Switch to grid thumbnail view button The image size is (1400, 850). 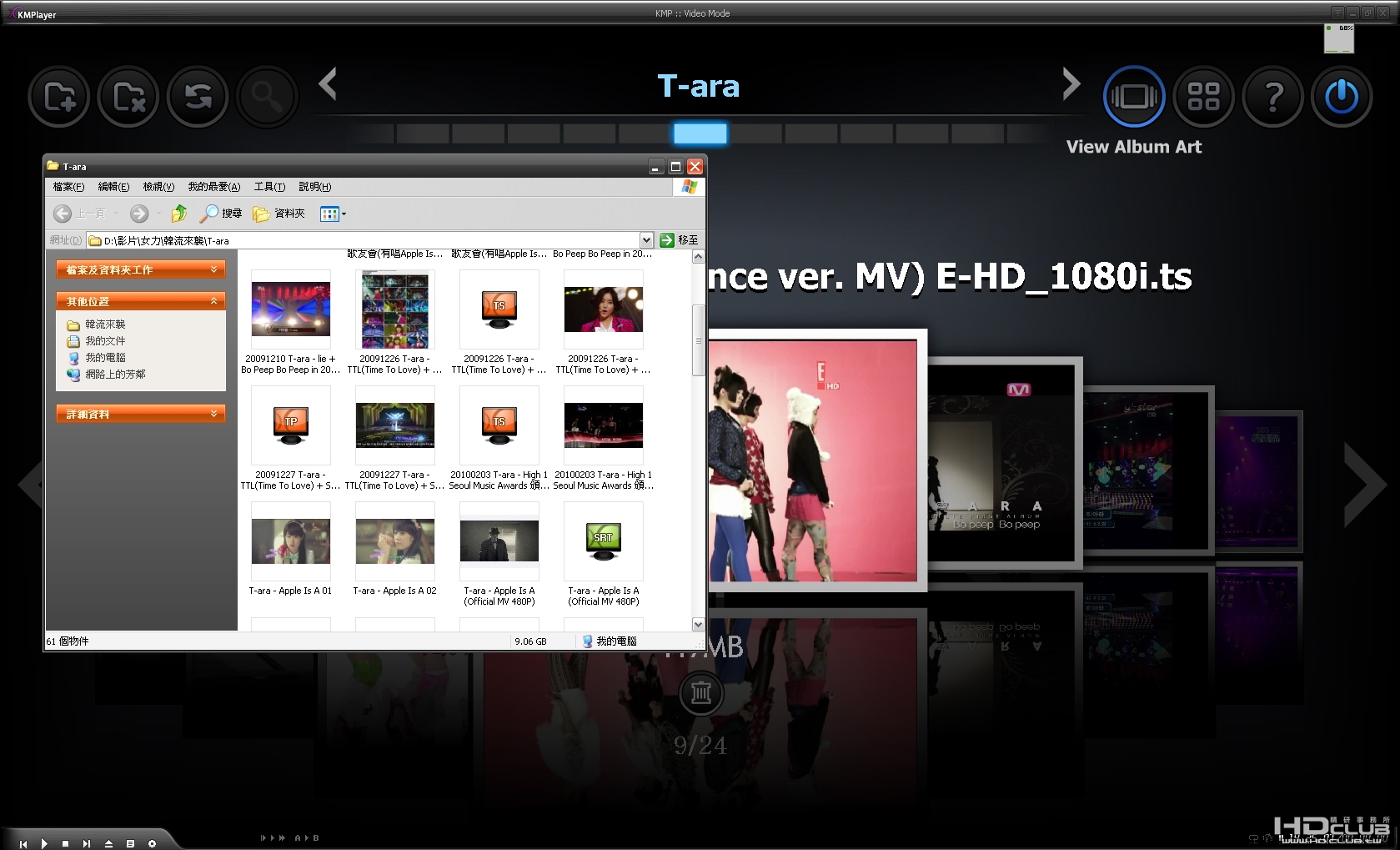tap(1203, 97)
